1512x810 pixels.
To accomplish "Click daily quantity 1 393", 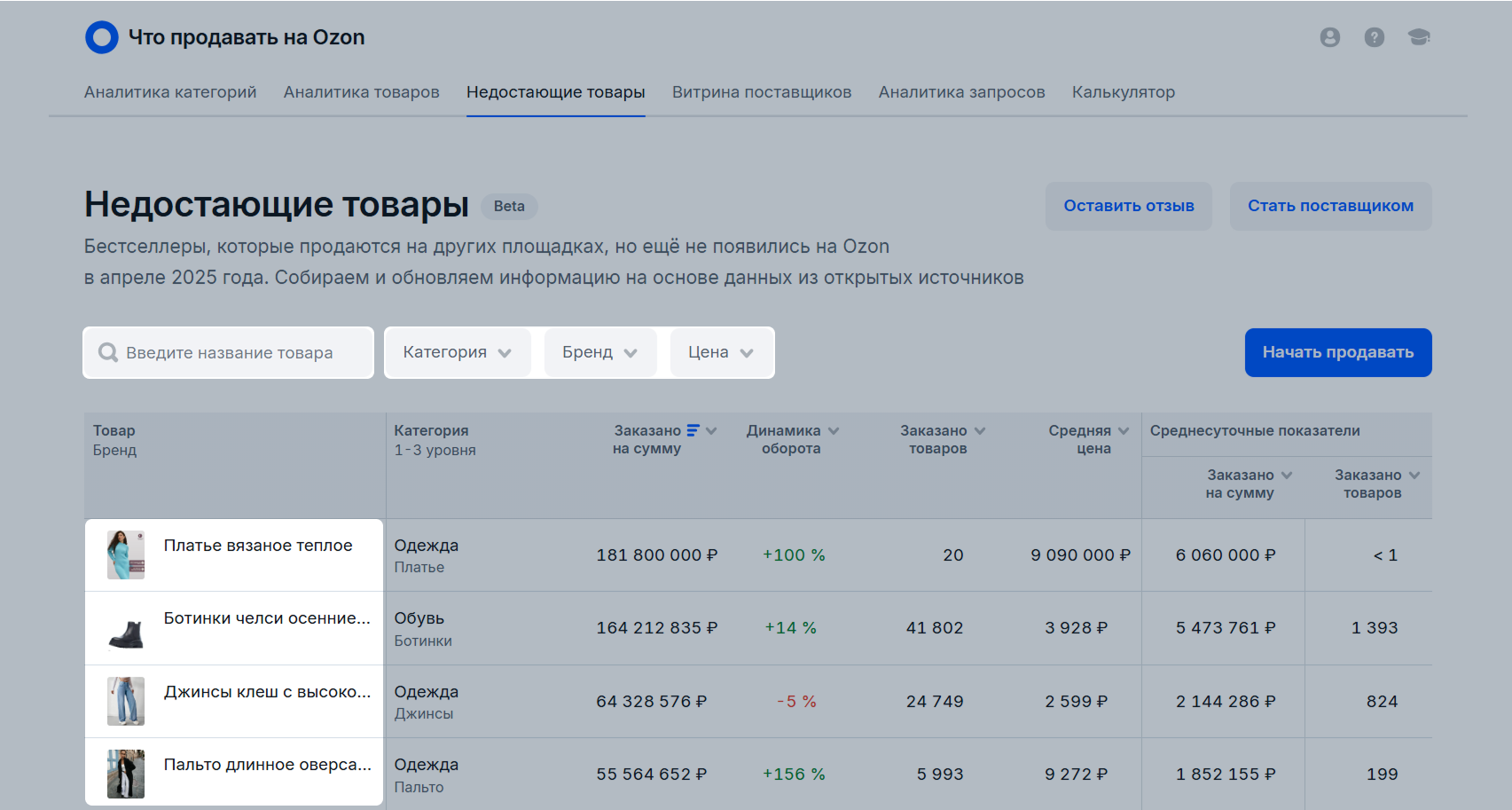I will click(1375, 628).
